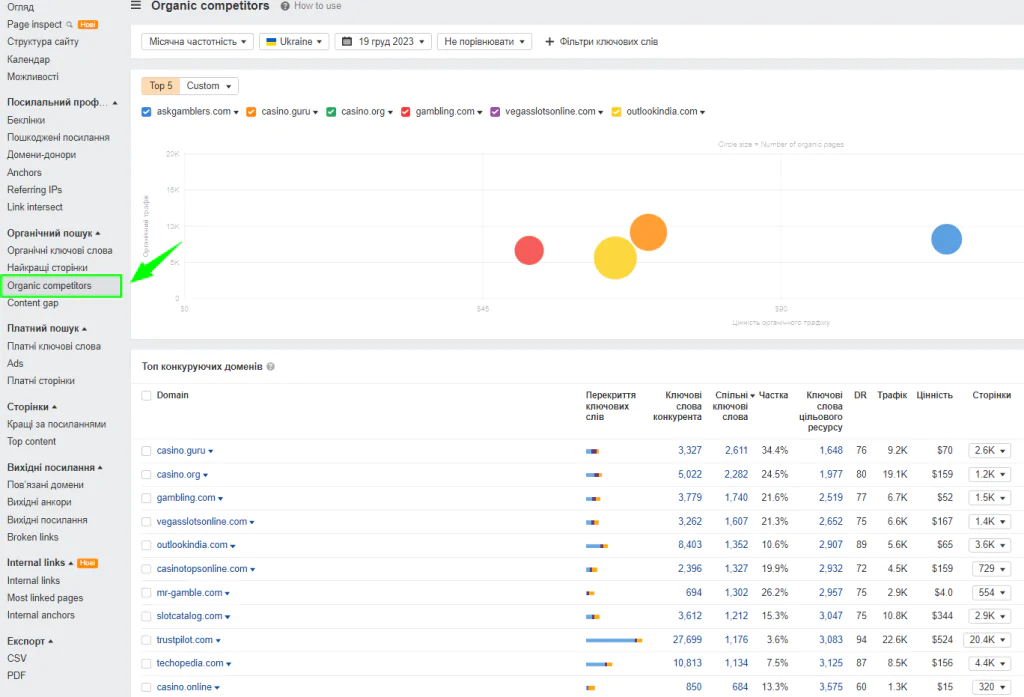This screenshot has width=1024, height=697.
Task: Click the orange bubble on the chart
Action: [648, 232]
